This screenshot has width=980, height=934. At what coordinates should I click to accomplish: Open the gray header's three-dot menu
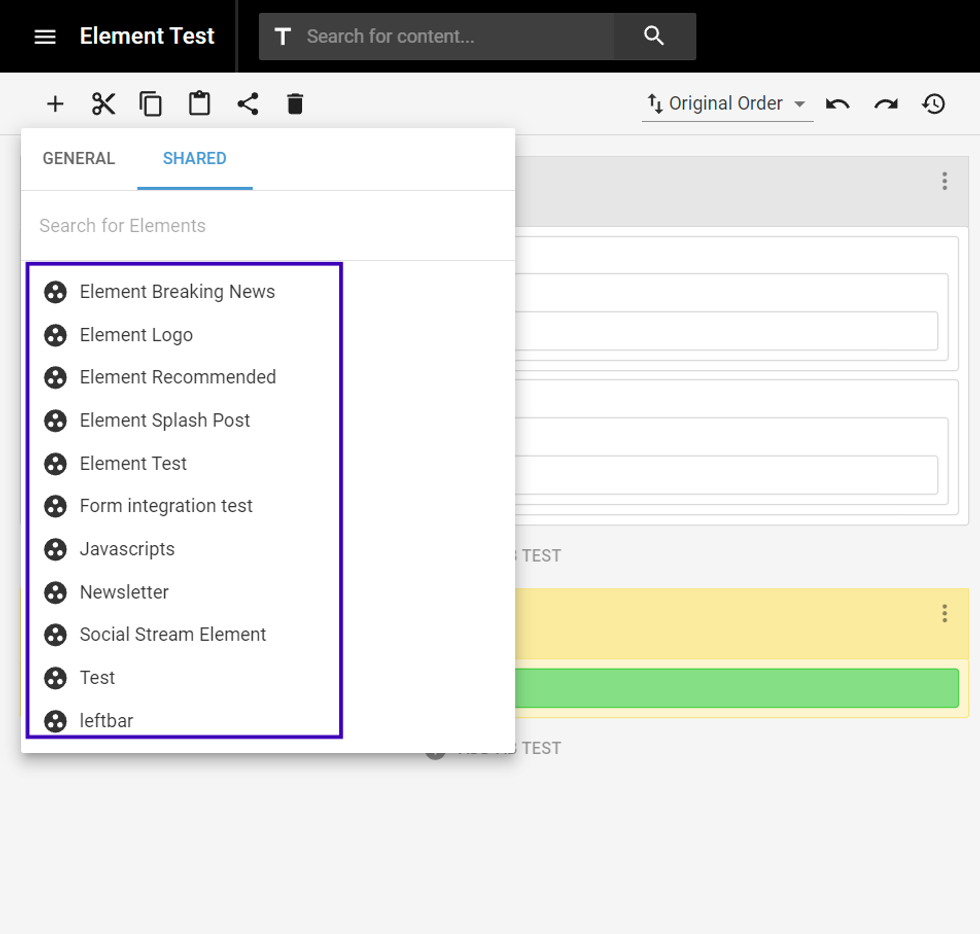coord(944,181)
